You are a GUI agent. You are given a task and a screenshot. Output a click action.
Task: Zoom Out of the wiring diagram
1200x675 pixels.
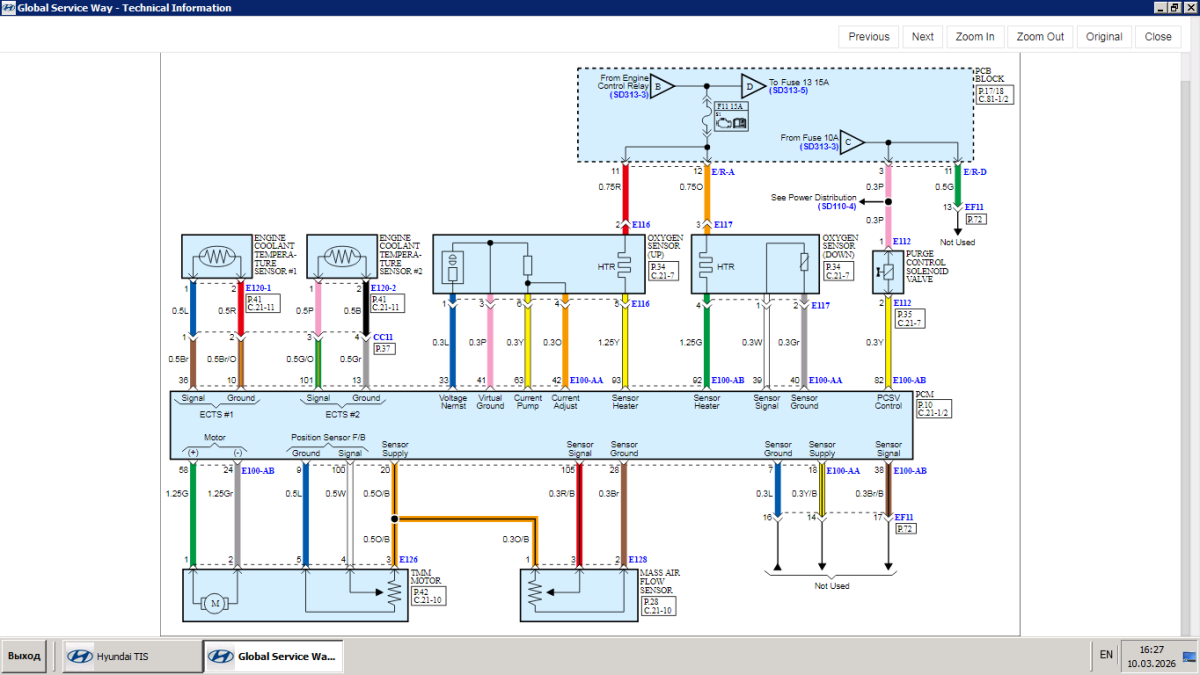(1040, 36)
